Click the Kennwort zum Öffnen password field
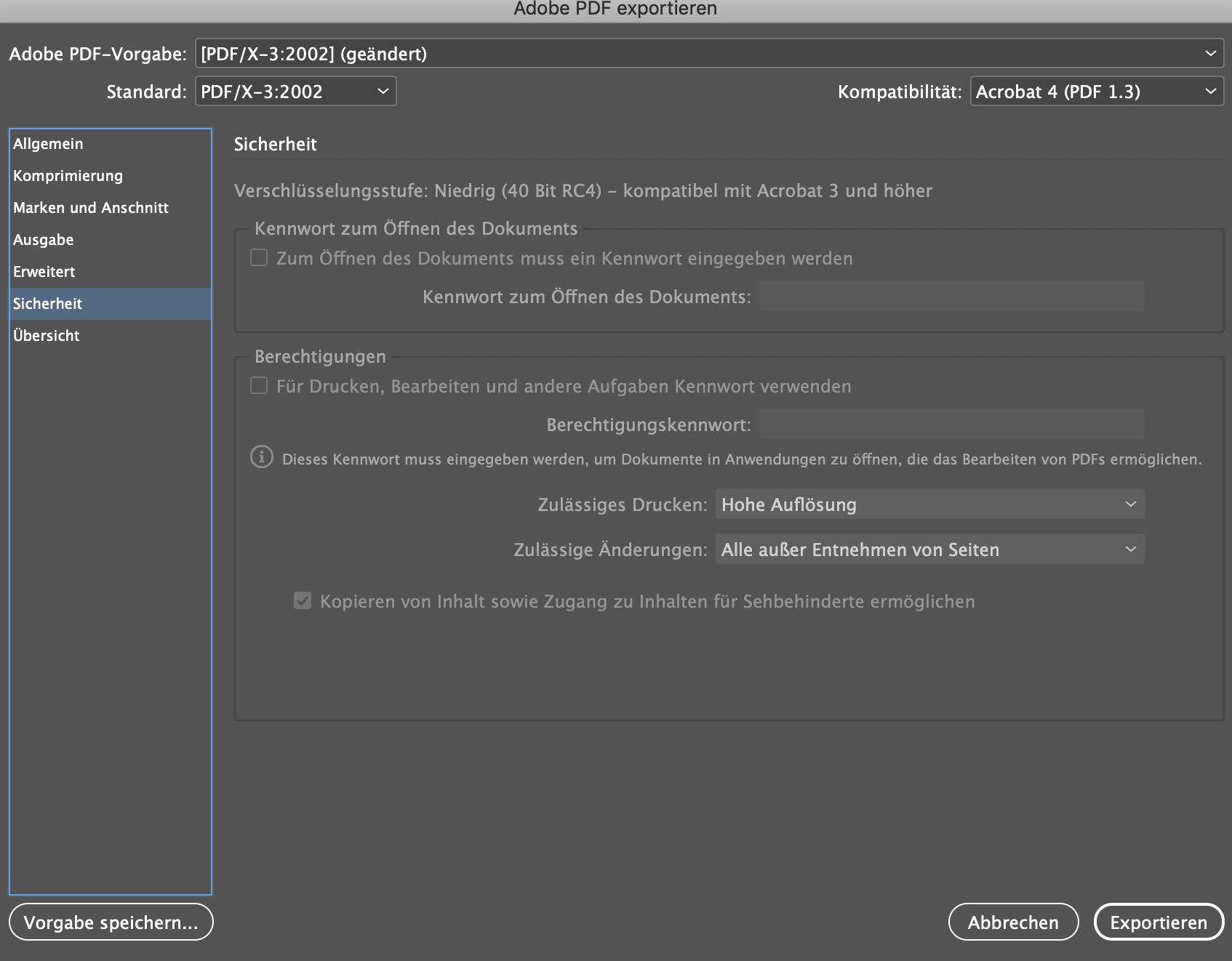This screenshot has width=1232, height=961. tap(952, 297)
